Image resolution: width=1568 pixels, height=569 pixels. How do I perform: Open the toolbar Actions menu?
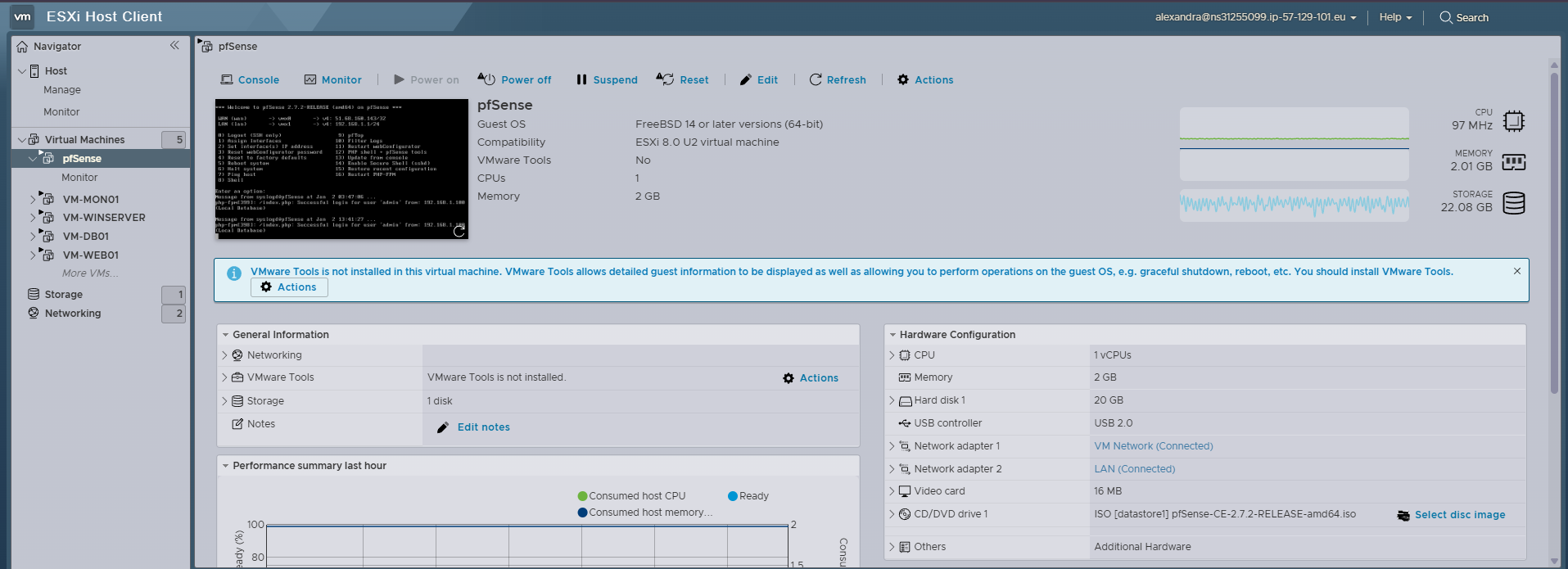pos(925,80)
